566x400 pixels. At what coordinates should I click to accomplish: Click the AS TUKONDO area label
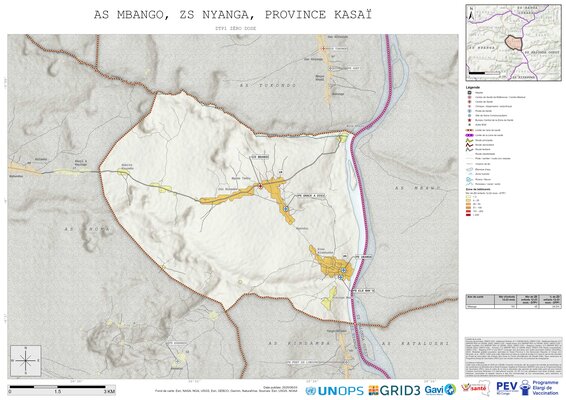(268, 86)
